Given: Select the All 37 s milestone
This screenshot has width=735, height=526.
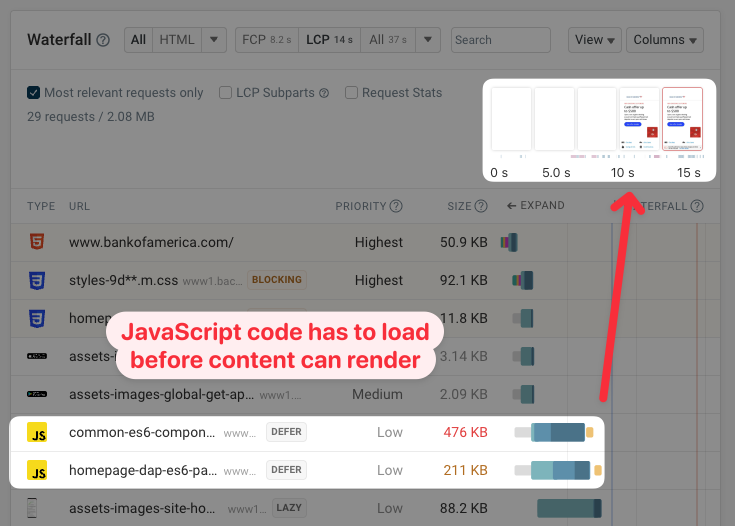Looking at the screenshot, I should point(388,40).
